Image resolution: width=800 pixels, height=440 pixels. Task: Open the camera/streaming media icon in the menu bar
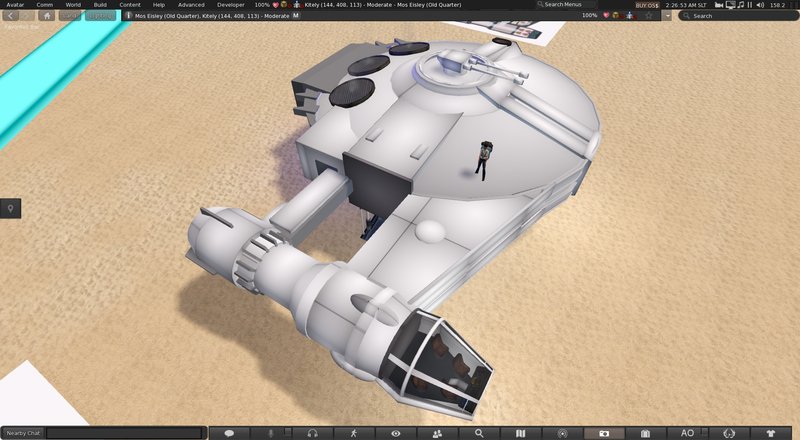[x=719, y=5]
